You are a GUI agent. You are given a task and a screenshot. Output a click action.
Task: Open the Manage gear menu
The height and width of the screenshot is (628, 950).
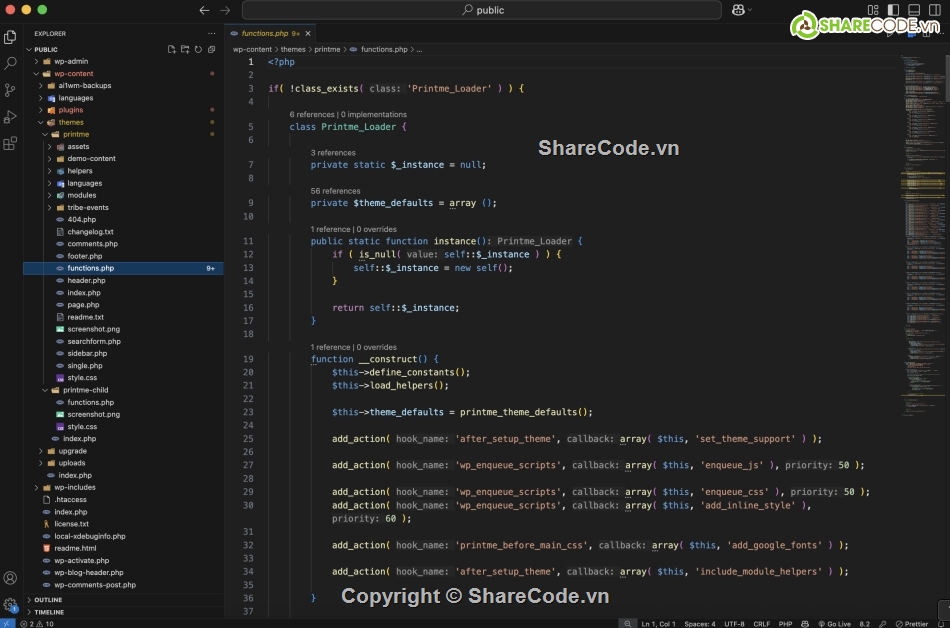pos(10,604)
